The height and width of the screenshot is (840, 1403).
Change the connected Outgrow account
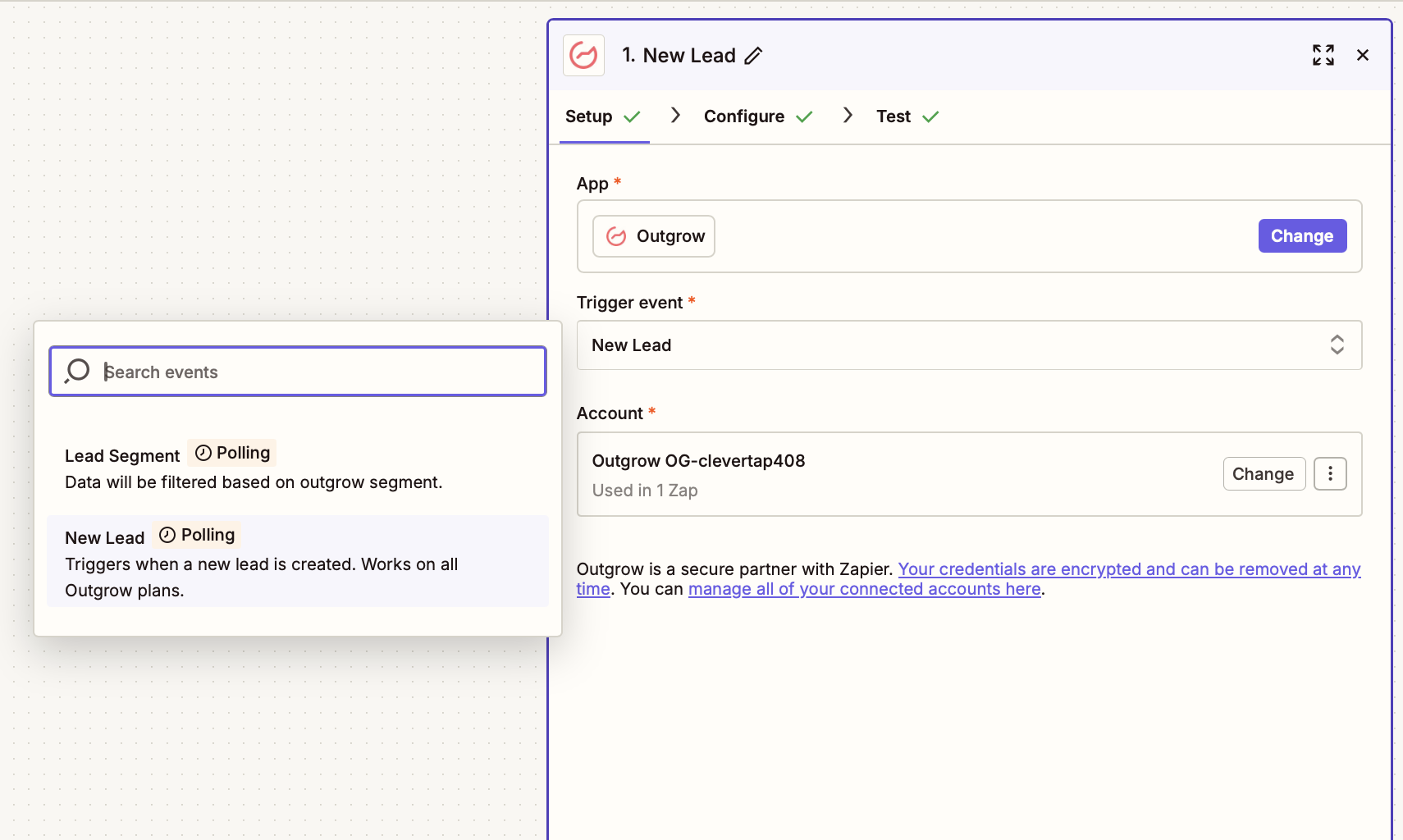click(x=1264, y=474)
